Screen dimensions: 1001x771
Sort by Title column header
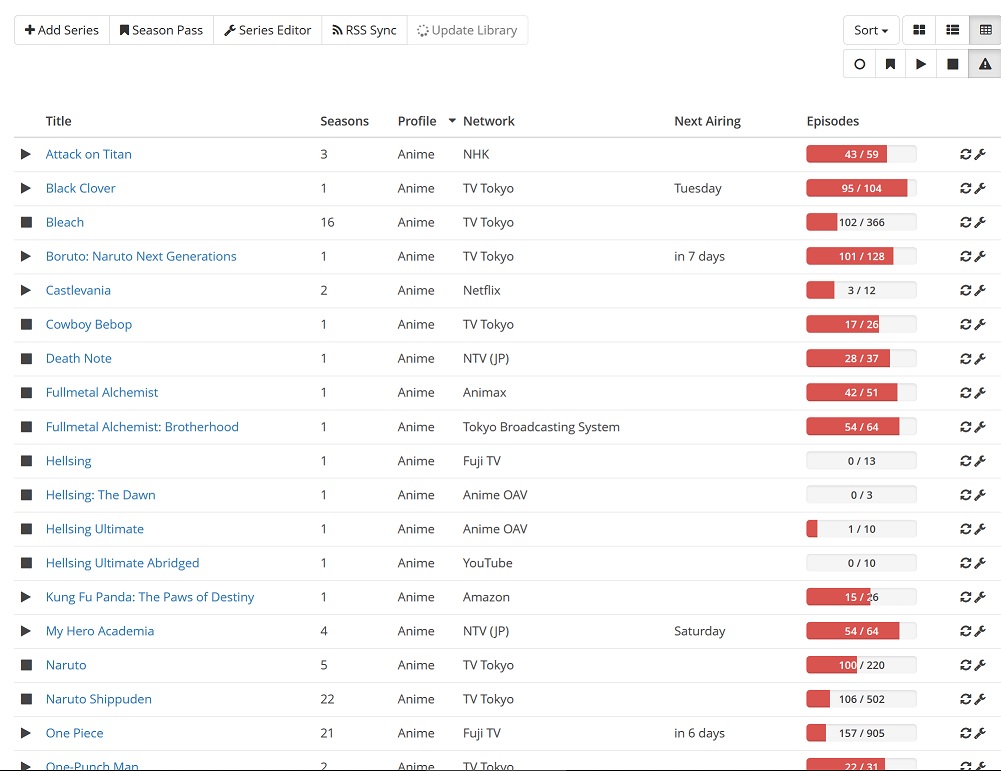(x=59, y=121)
